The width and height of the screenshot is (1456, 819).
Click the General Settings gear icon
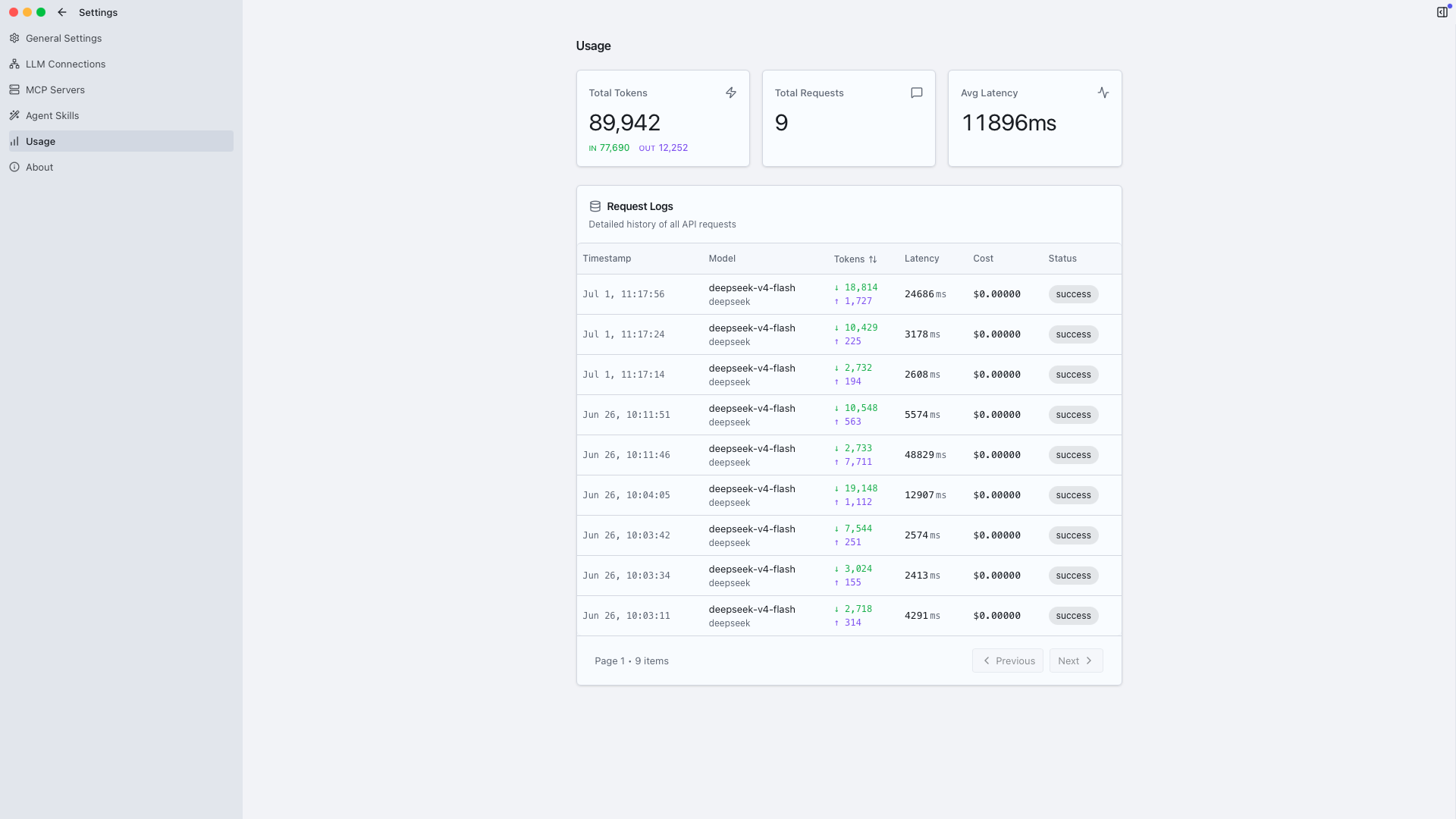[14, 38]
